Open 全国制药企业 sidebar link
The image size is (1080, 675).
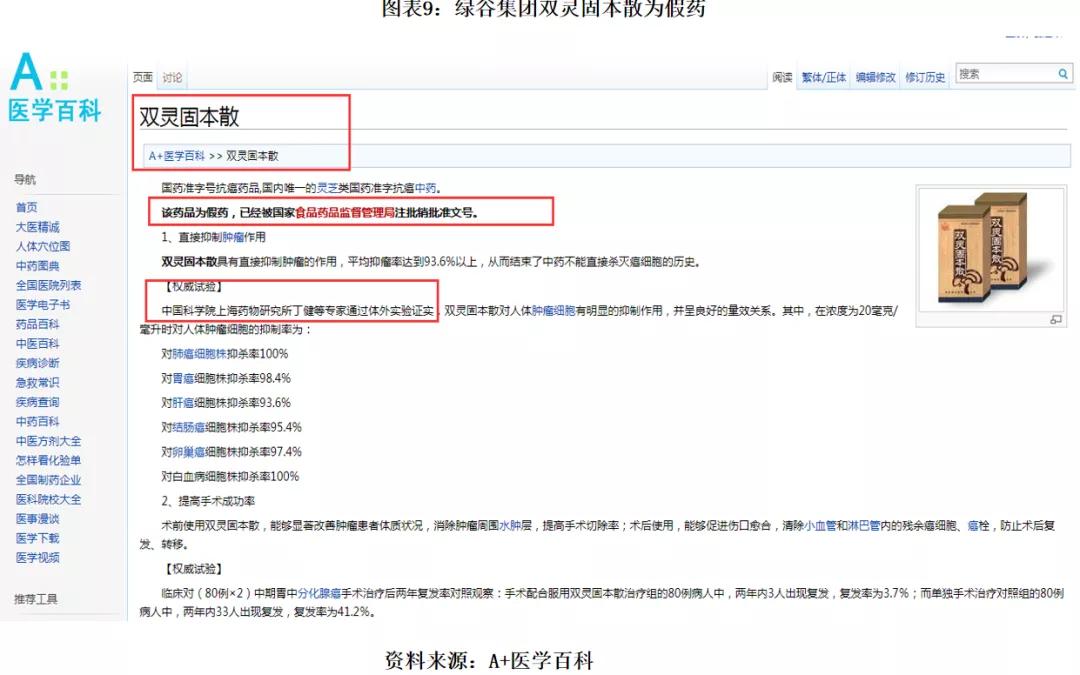click(48, 480)
